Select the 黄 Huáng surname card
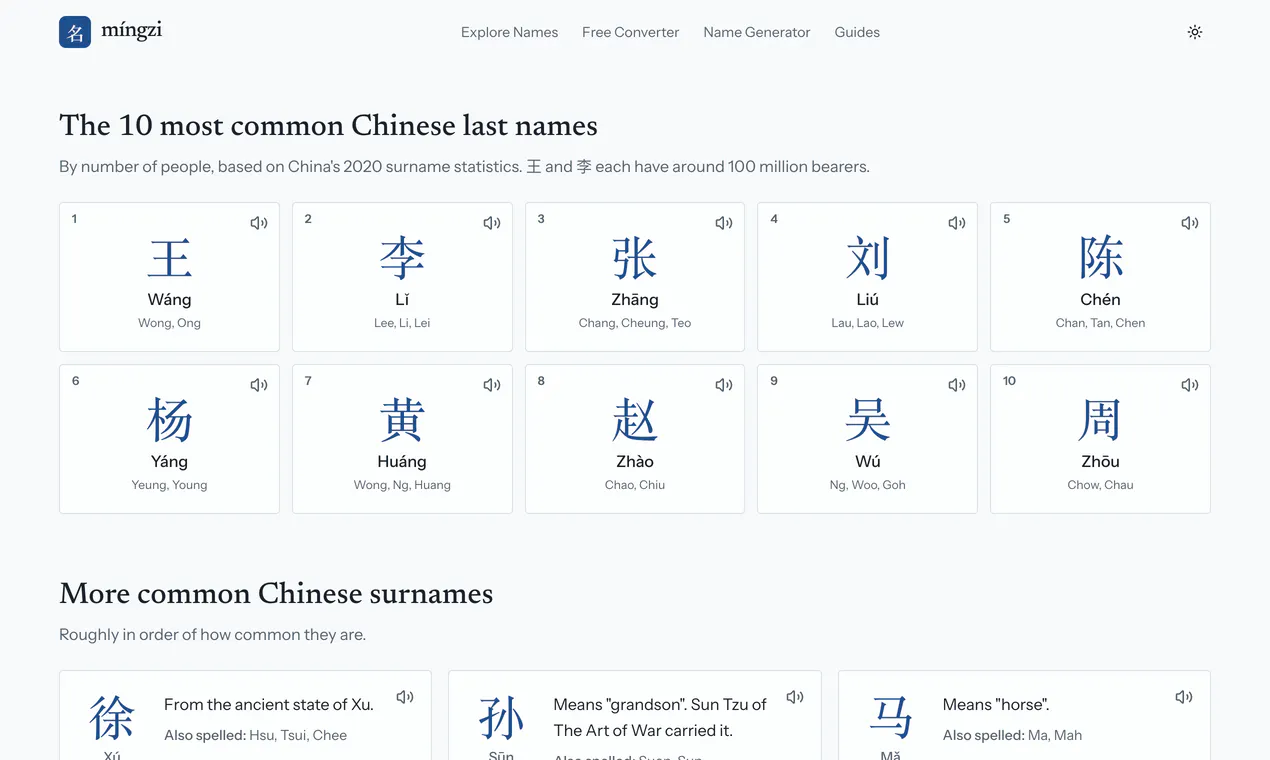1270x760 pixels. pyautogui.click(x=402, y=439)
